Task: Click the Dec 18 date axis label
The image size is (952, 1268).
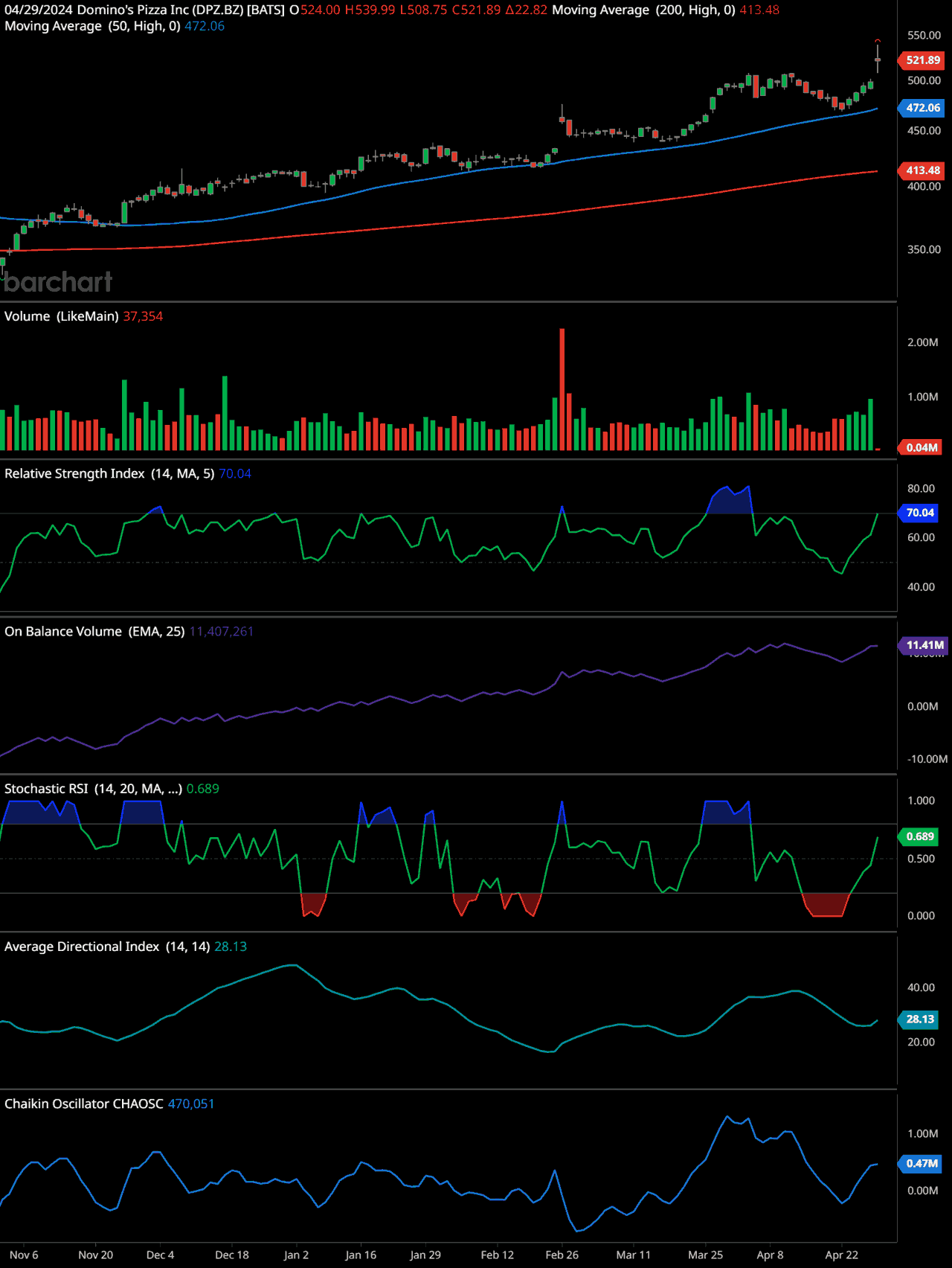Action: [x=232, y=1255]
